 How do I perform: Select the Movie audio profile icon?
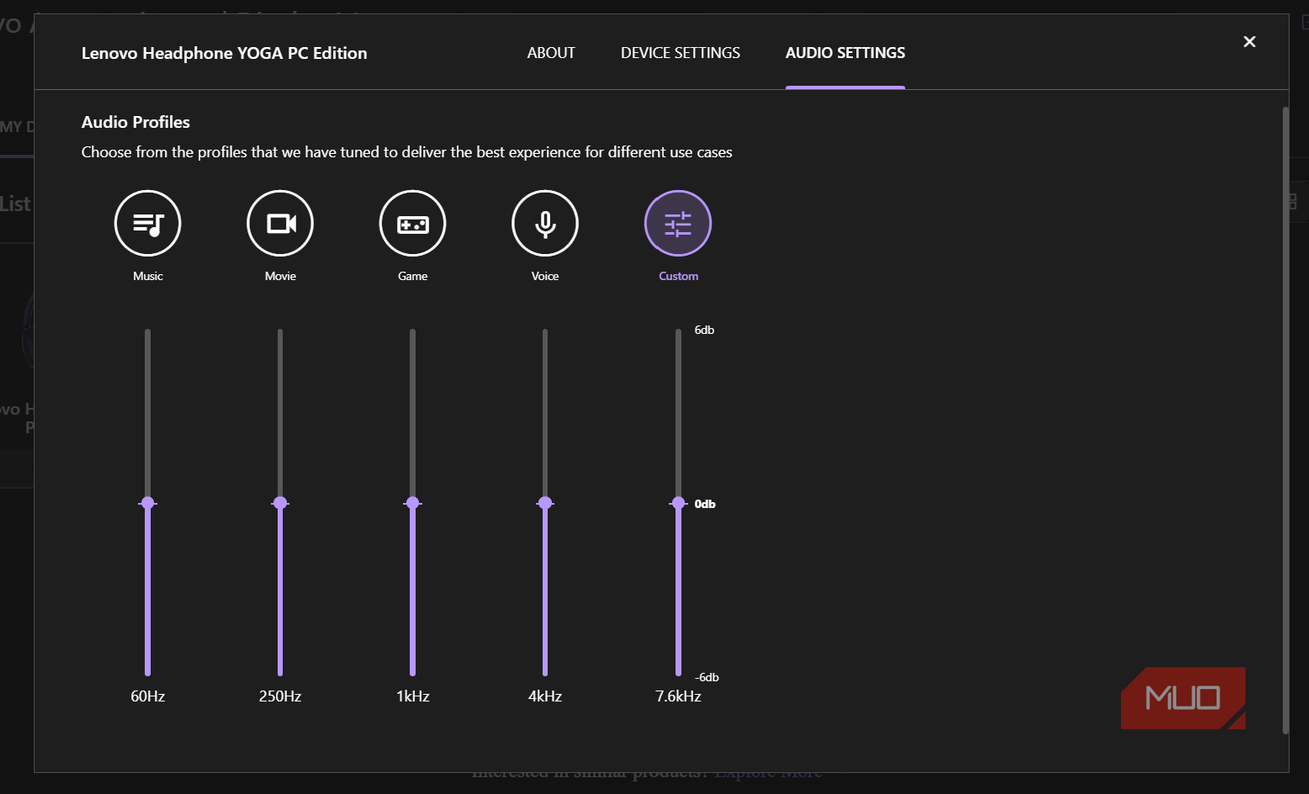[x=280, y=224]
